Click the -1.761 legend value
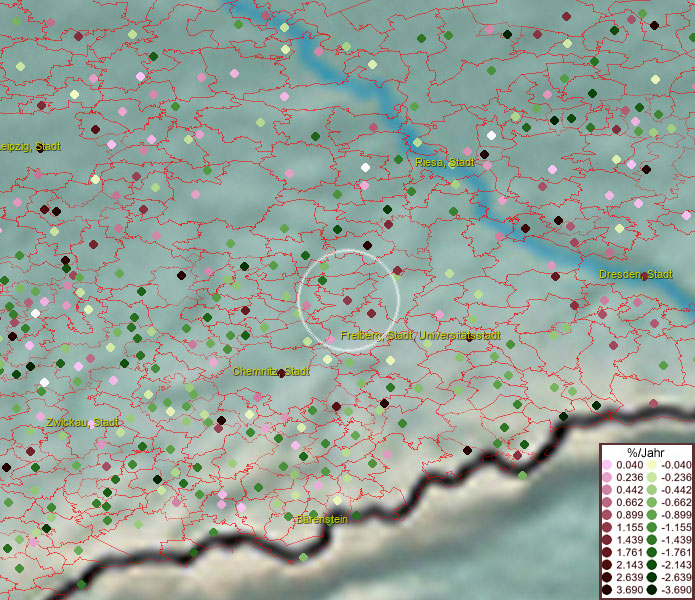The width and height of the screenshot is (695, 600). point(676,553)
